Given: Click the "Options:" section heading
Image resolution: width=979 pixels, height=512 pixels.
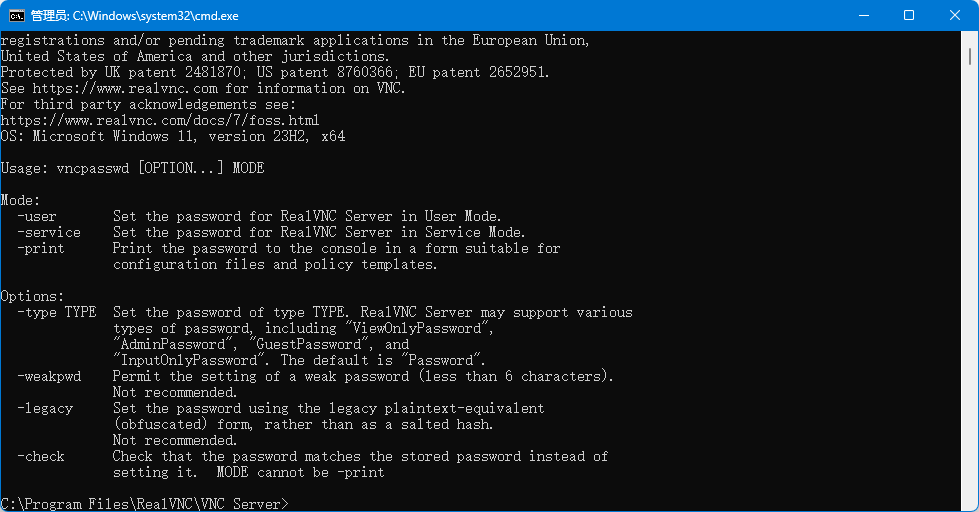Looking at the screenshot, I should click(x=33, y=296).
